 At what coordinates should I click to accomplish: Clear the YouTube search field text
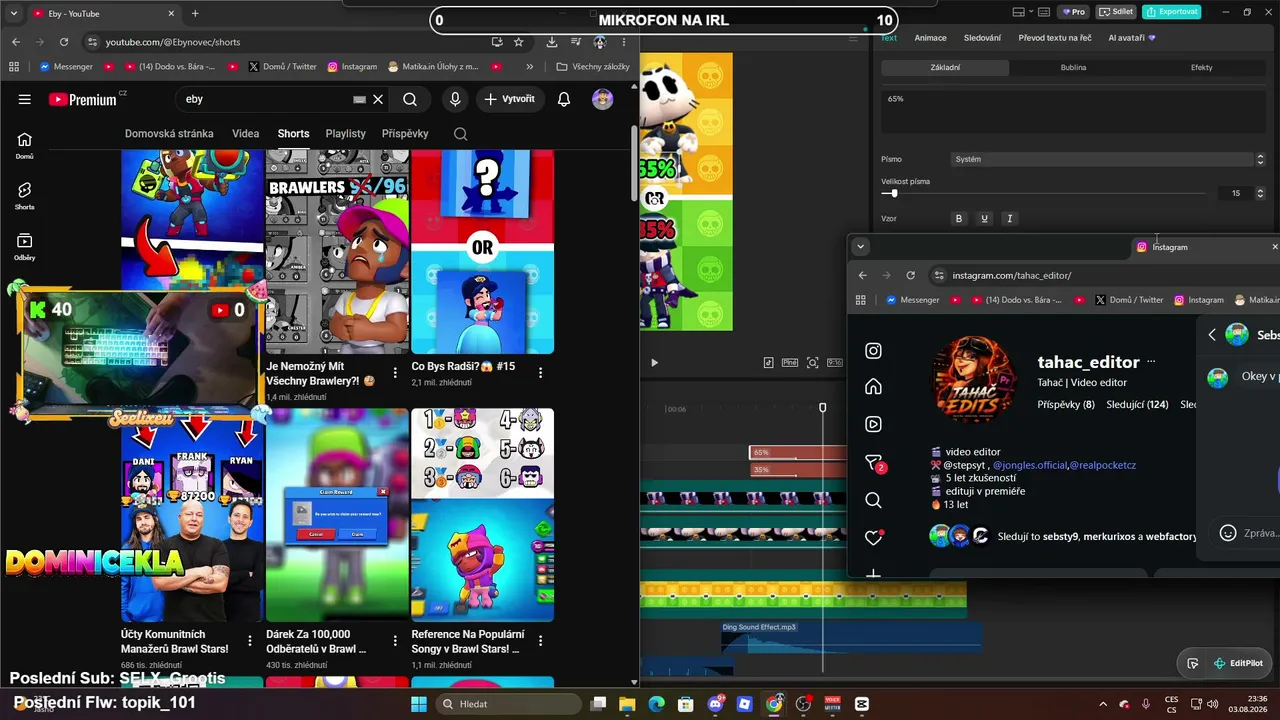pos(378,99)
